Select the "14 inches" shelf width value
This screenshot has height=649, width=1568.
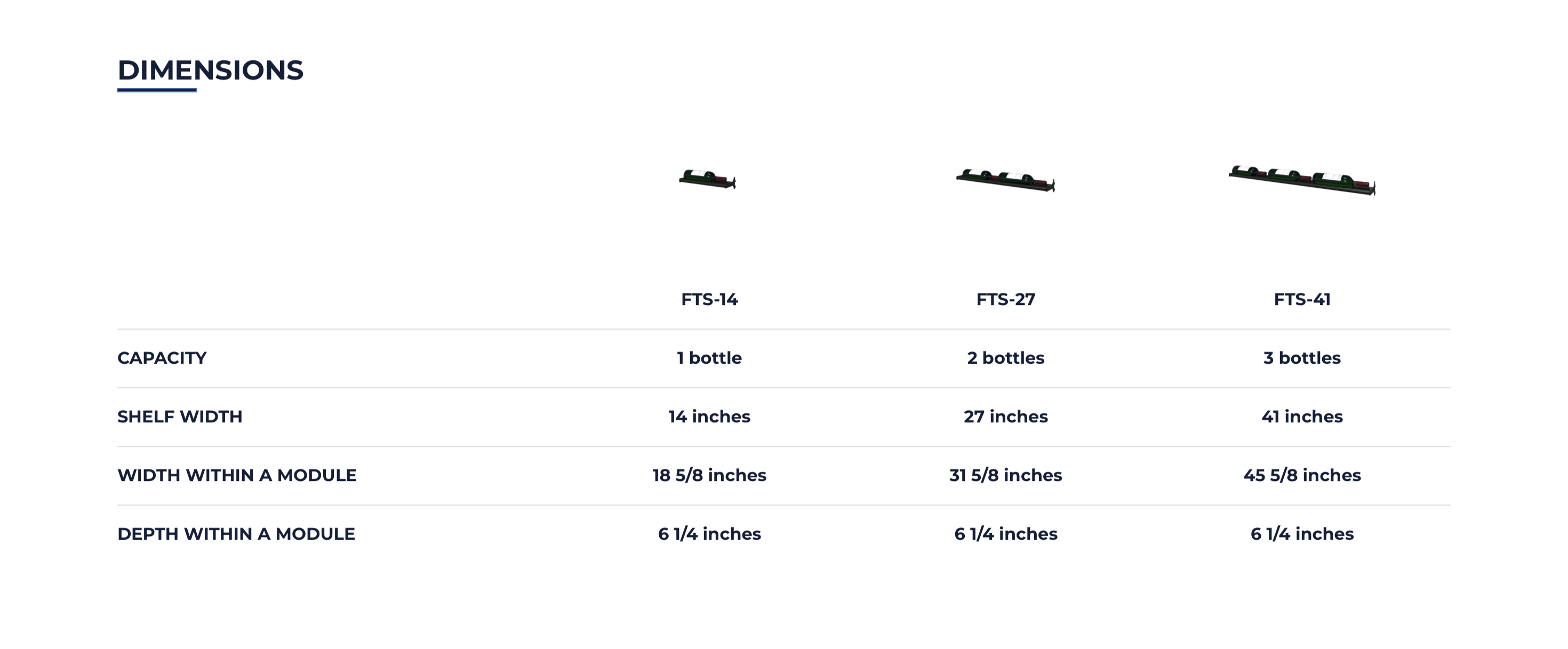pos(709,416)
